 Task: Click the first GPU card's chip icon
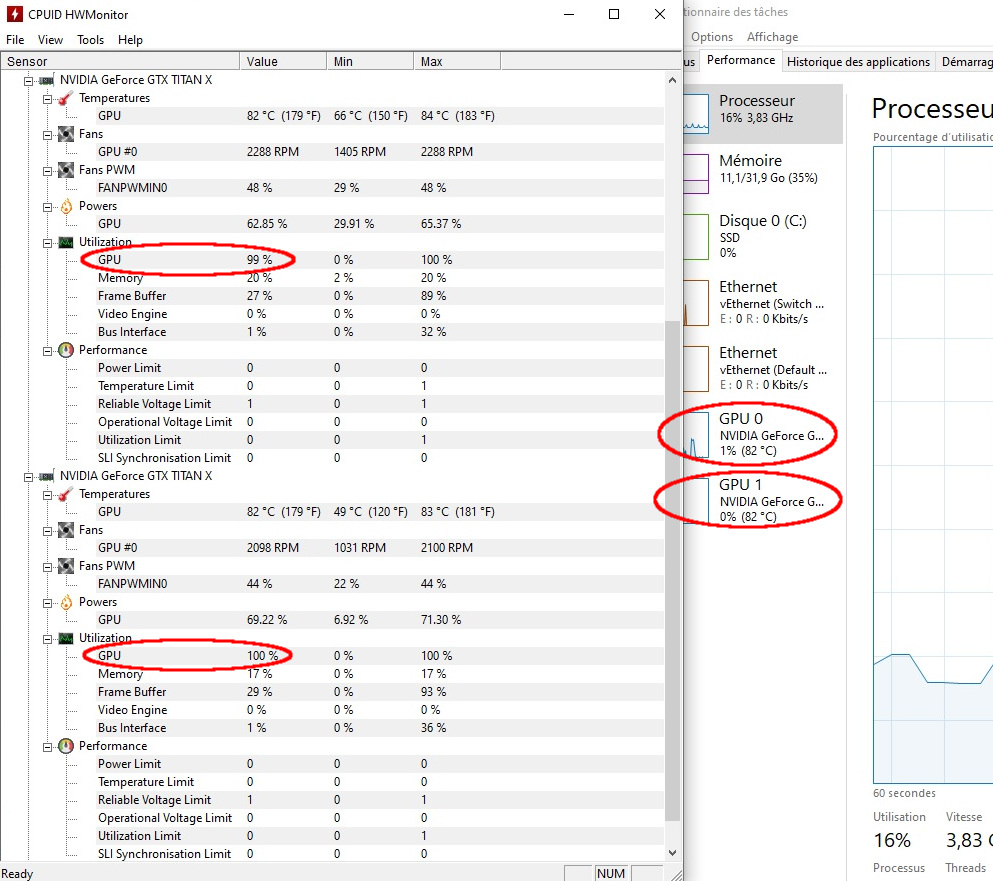point(46,80)
